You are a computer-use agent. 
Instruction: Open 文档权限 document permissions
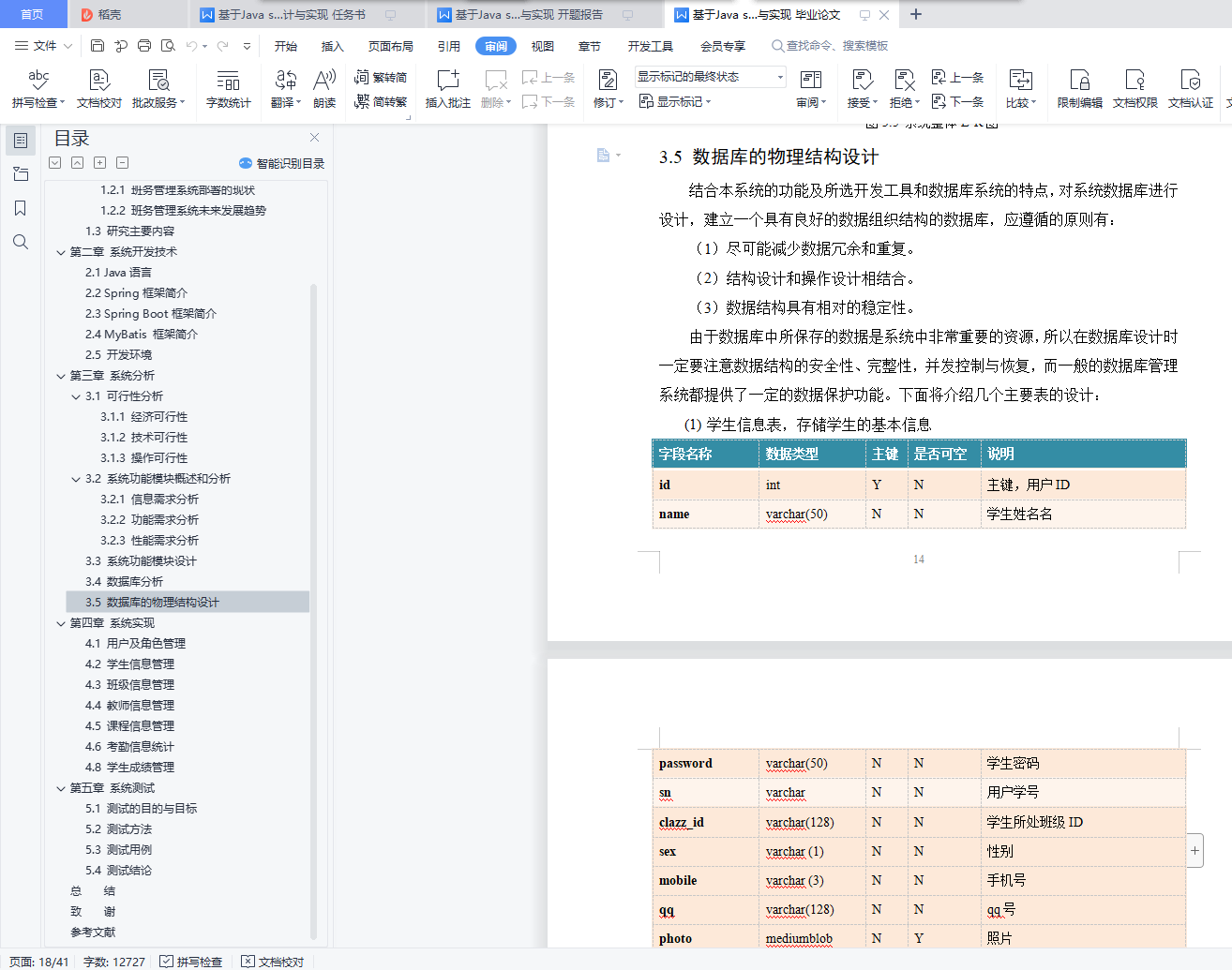pos(1135,89)
